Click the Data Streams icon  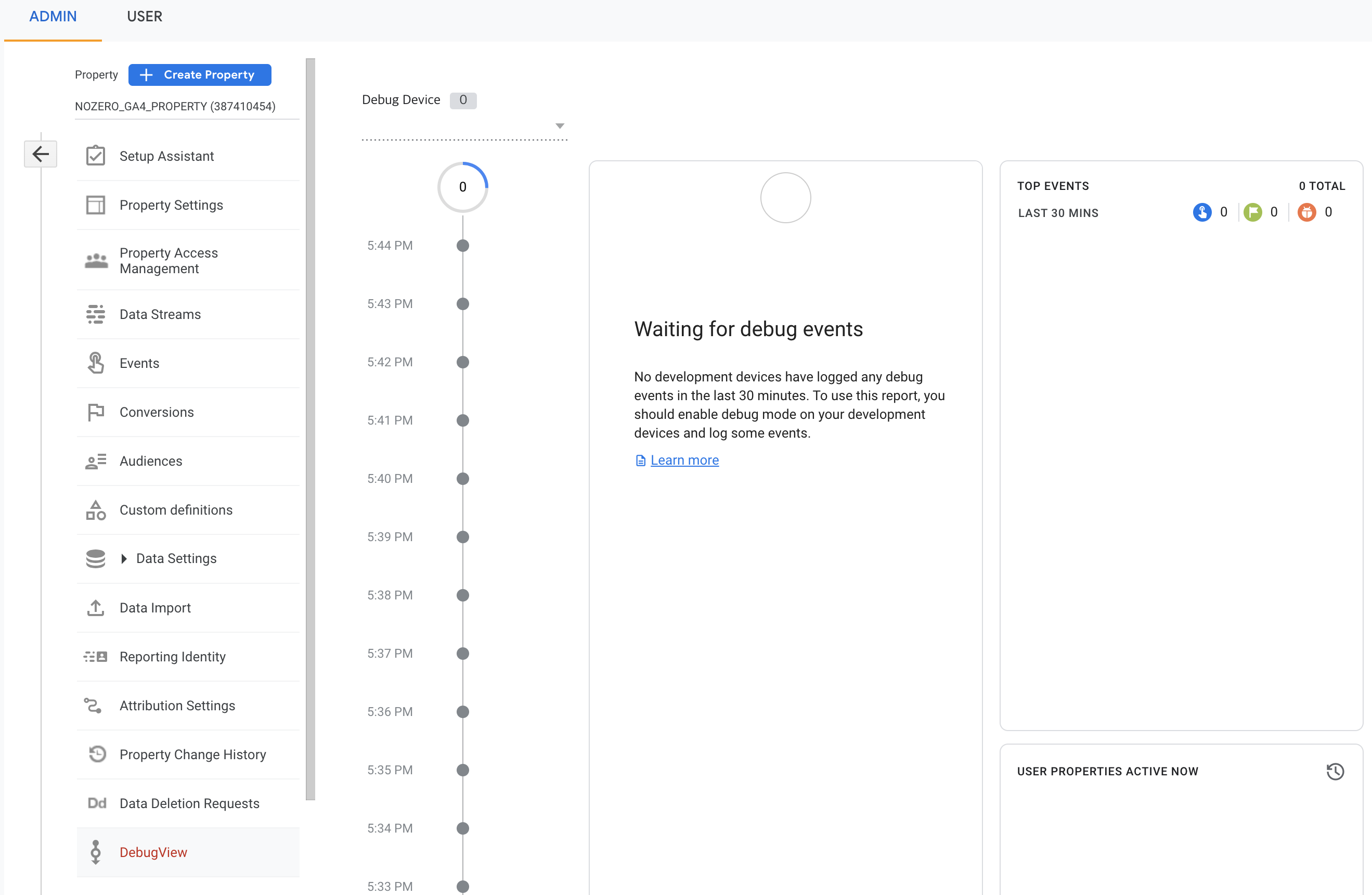[96, 314]
